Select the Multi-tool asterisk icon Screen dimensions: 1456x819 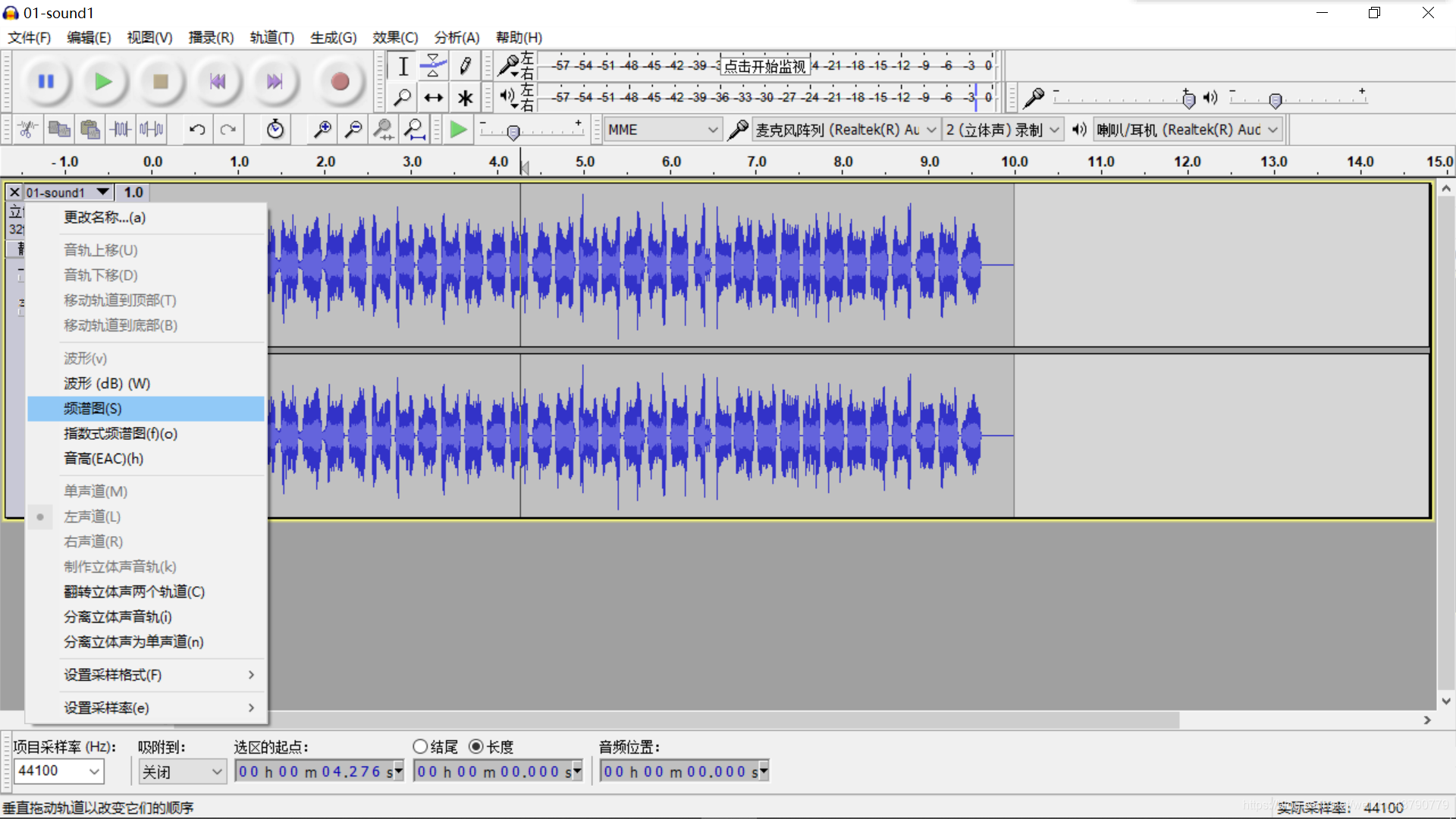(x=465, y=98)
